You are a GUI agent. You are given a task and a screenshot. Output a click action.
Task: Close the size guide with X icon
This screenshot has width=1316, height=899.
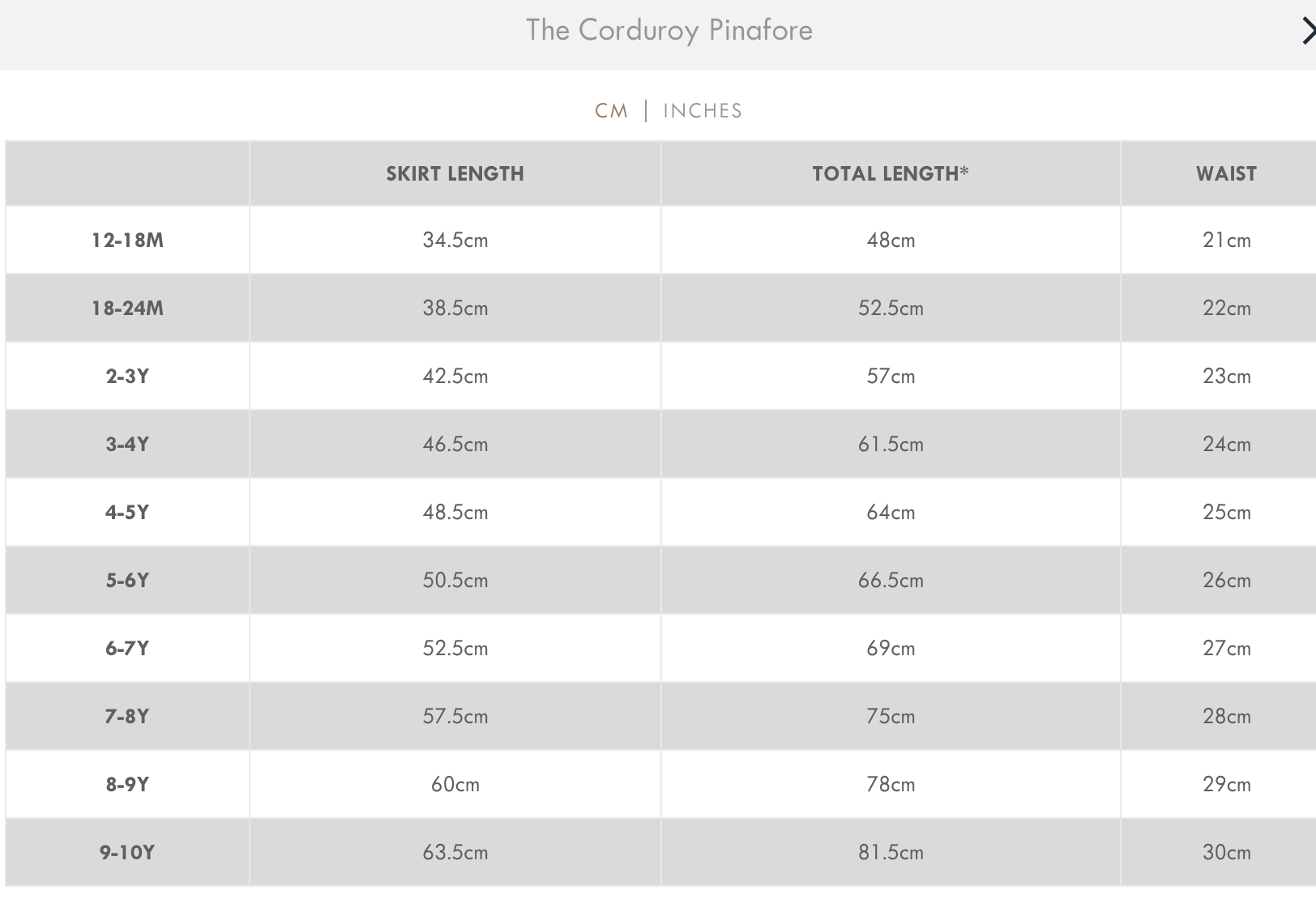click(1307, 32)
